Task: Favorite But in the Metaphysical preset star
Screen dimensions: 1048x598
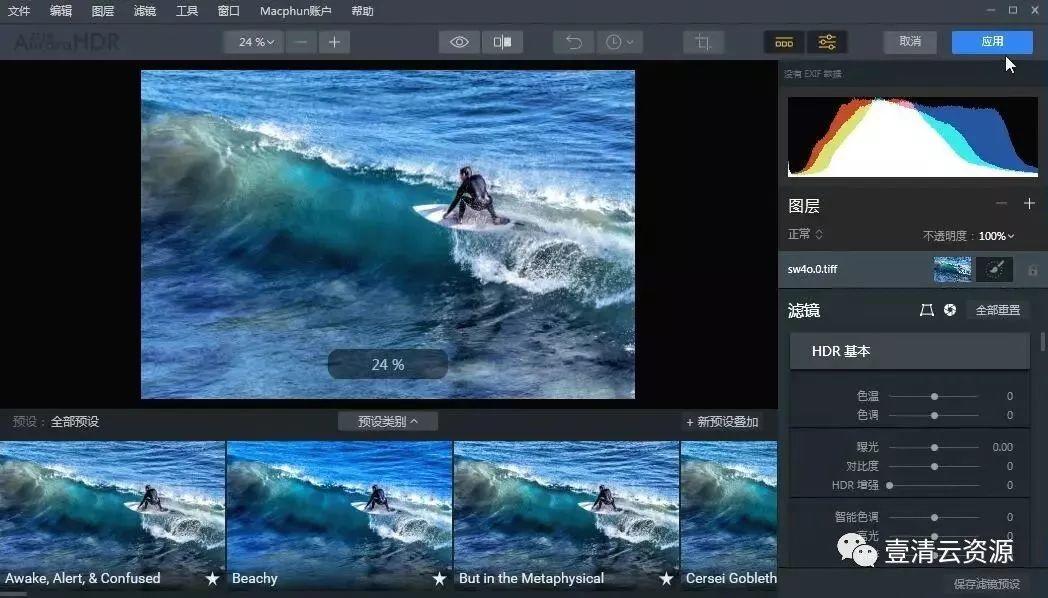Action: click(666, 578)
